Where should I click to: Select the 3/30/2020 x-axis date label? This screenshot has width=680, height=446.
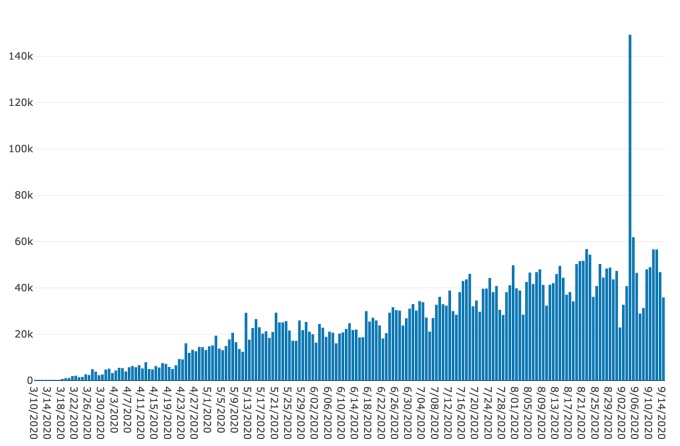click(x=100, y=413)
